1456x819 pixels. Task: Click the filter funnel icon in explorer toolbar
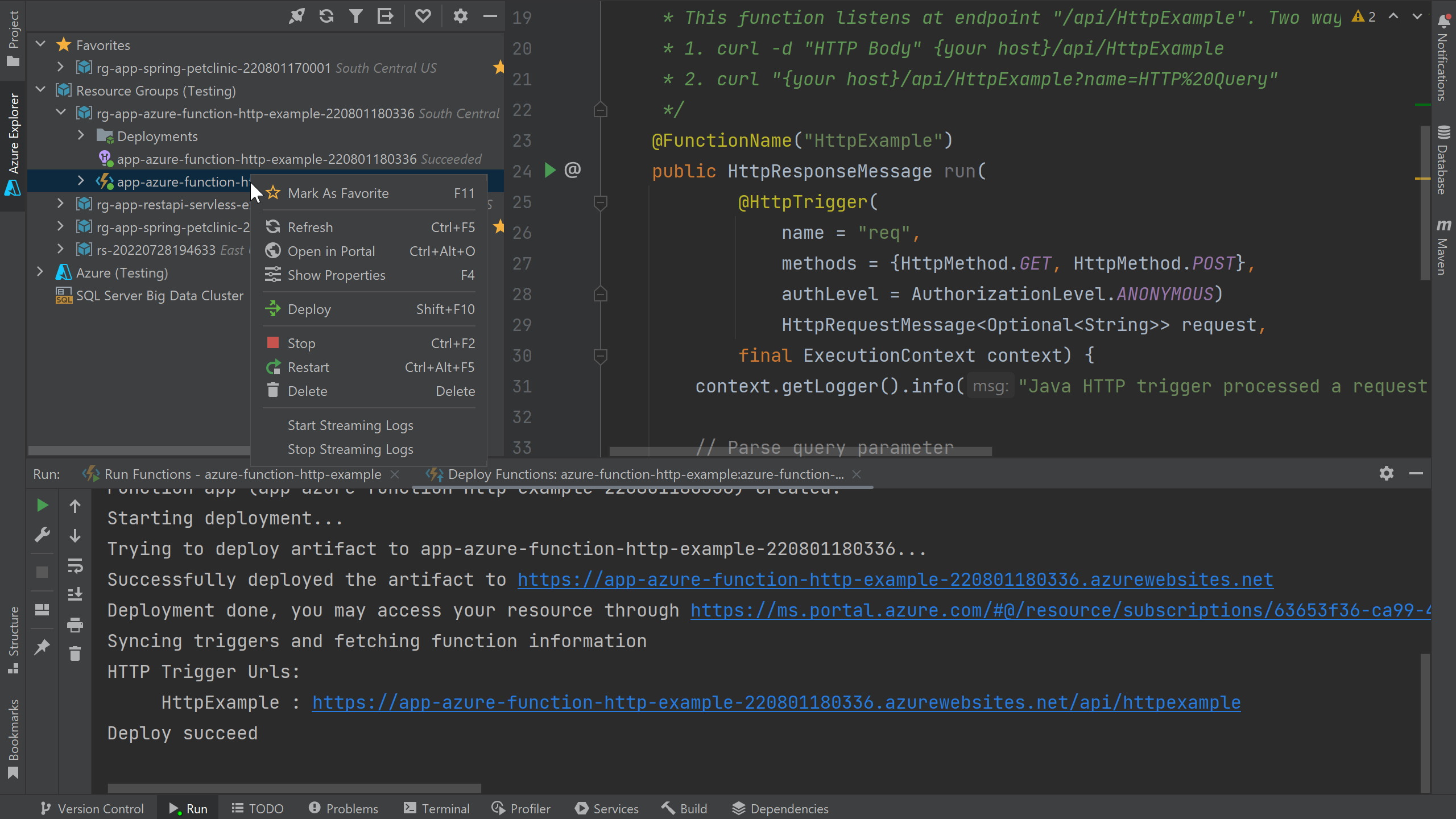[x=356, y=16]
